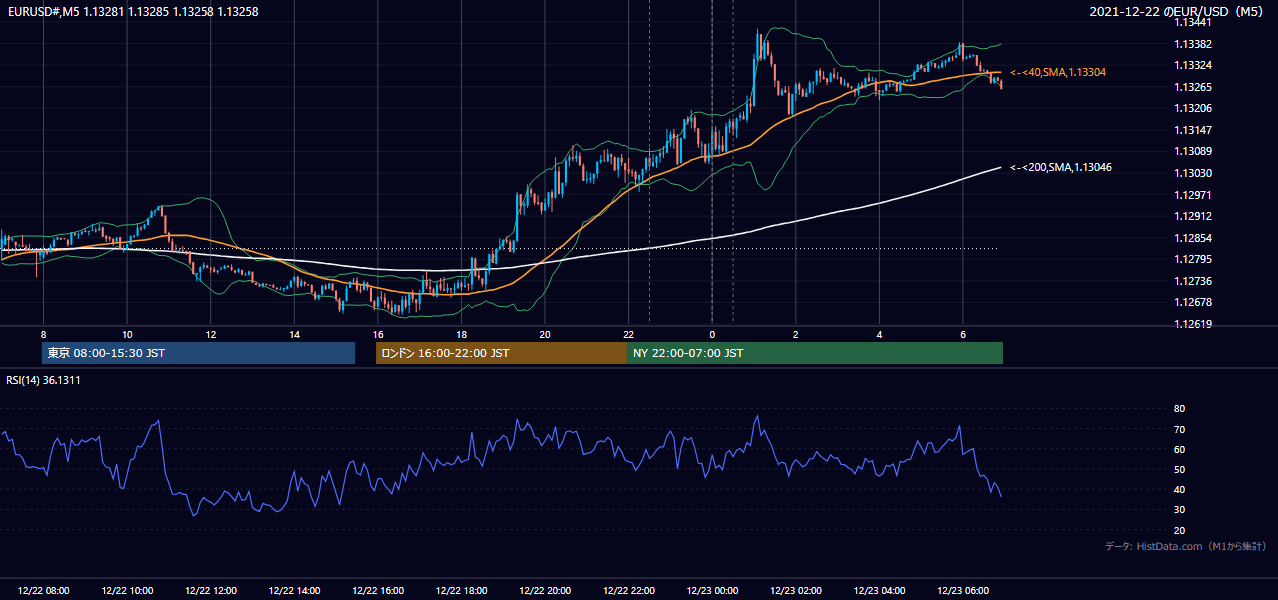This screenshot has width=1278, height=600.
Task: Click price axis value 1.12795
Action: pos(1193,259)
